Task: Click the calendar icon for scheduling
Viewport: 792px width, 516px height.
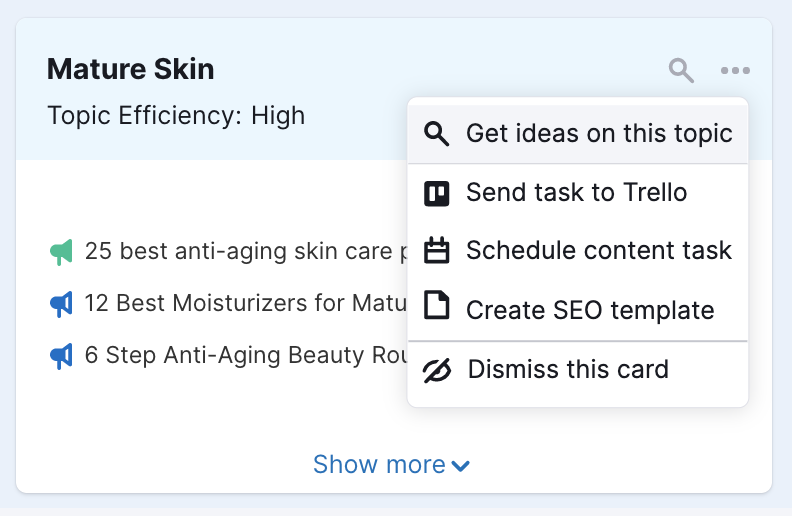Action: click(x=436, y=250)
